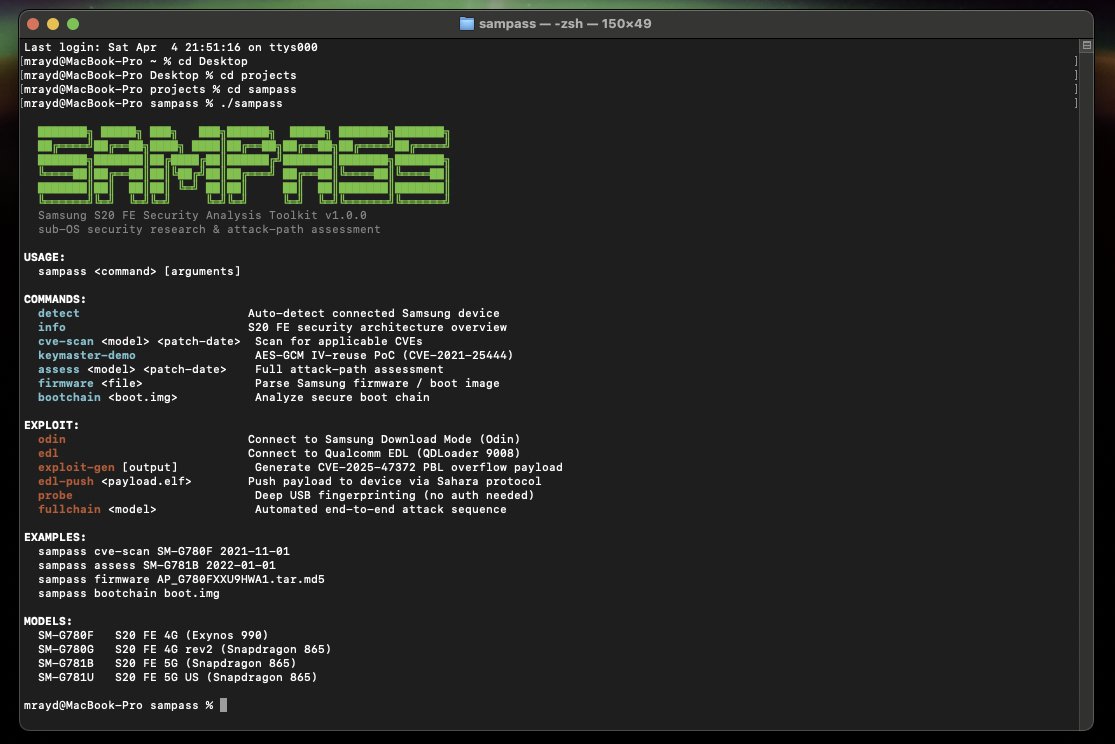Click model row SM-G781U S20 FE 5G US
The width and height of the screenshot is (1115, 744).
click(x=178, y=677)
